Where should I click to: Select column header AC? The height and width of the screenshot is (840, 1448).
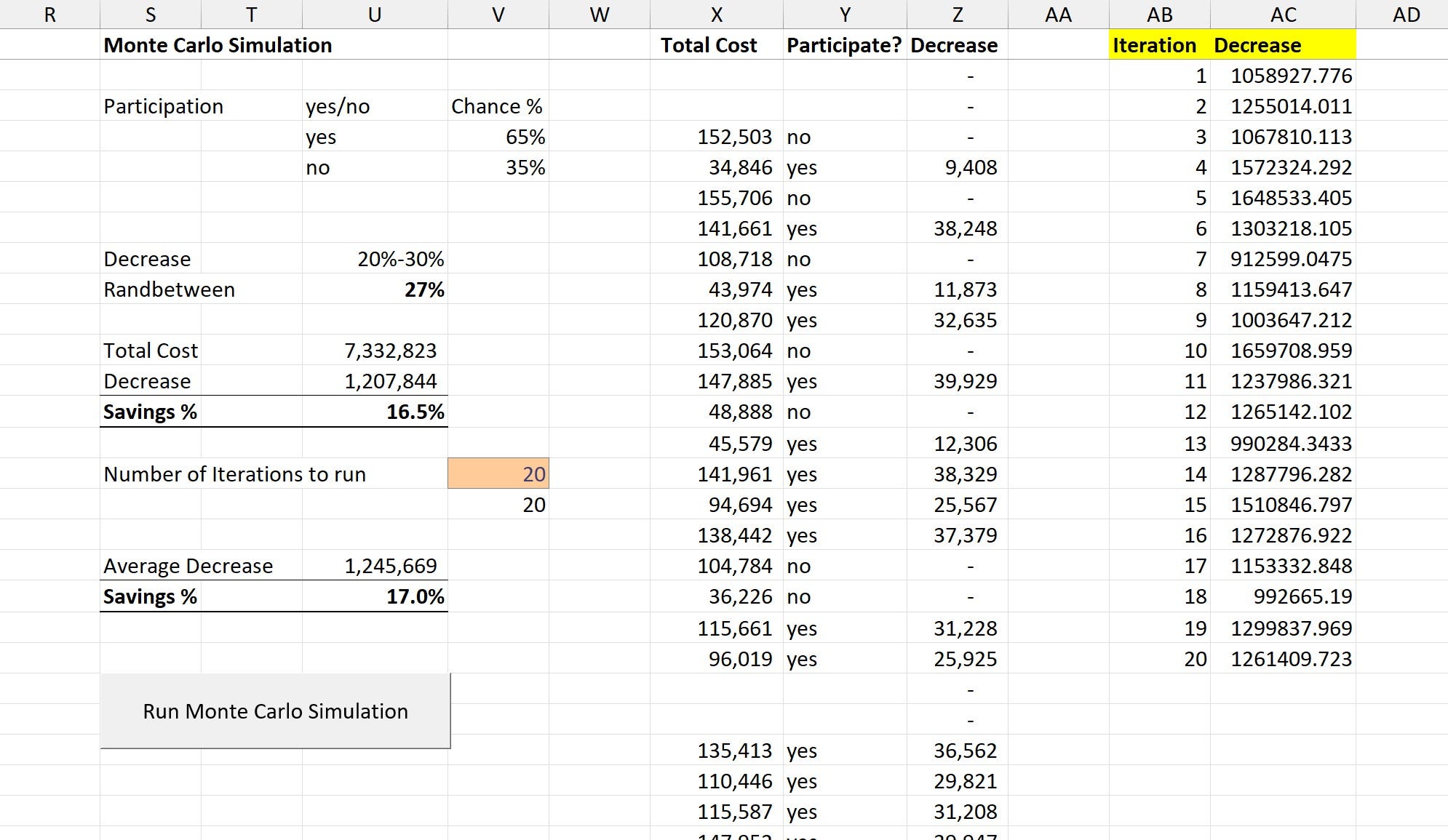tap(1284, 15)
